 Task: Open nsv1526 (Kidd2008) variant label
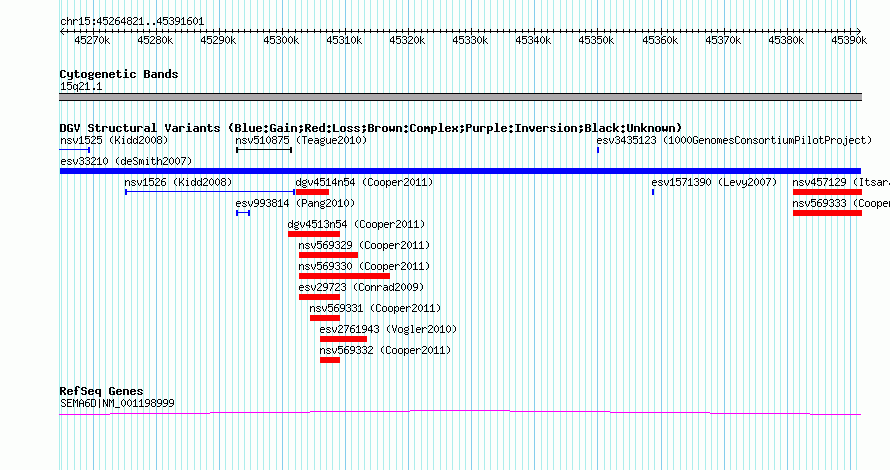pos(178,182)
